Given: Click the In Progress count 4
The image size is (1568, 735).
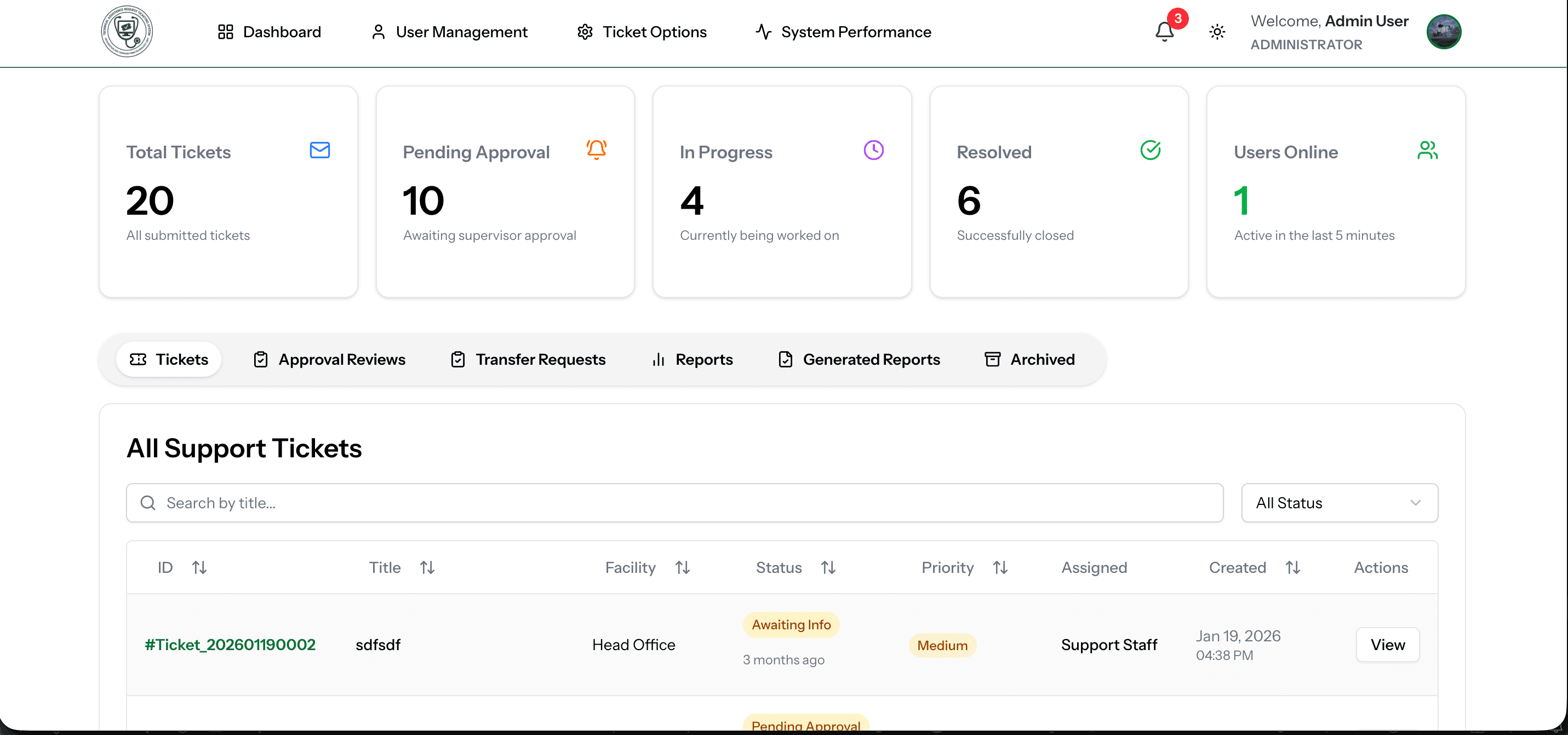Looking at the screenshot, I should 692,201.
